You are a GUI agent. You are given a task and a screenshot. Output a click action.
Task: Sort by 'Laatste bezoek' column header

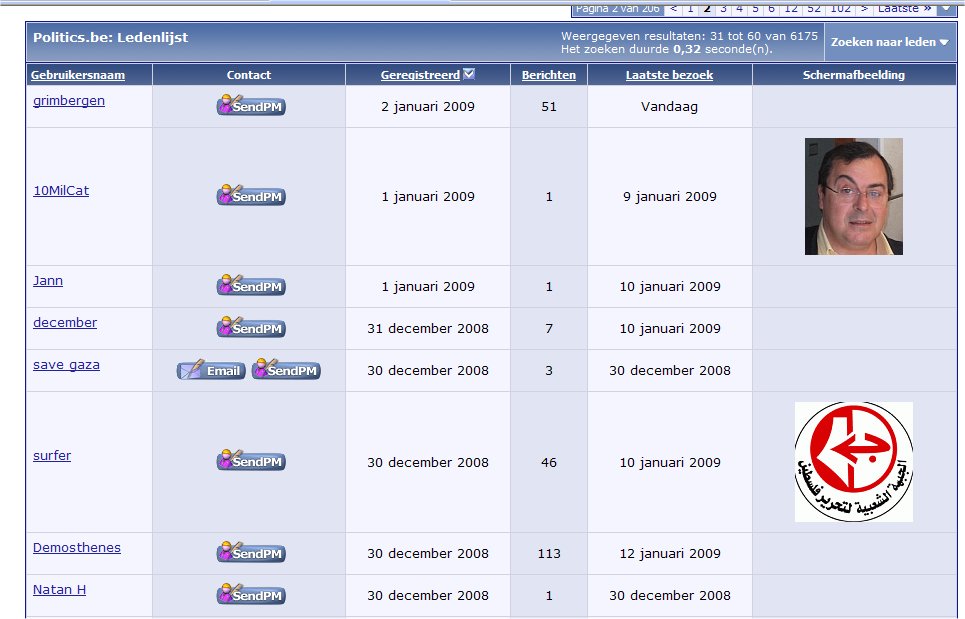pos(669,75)
